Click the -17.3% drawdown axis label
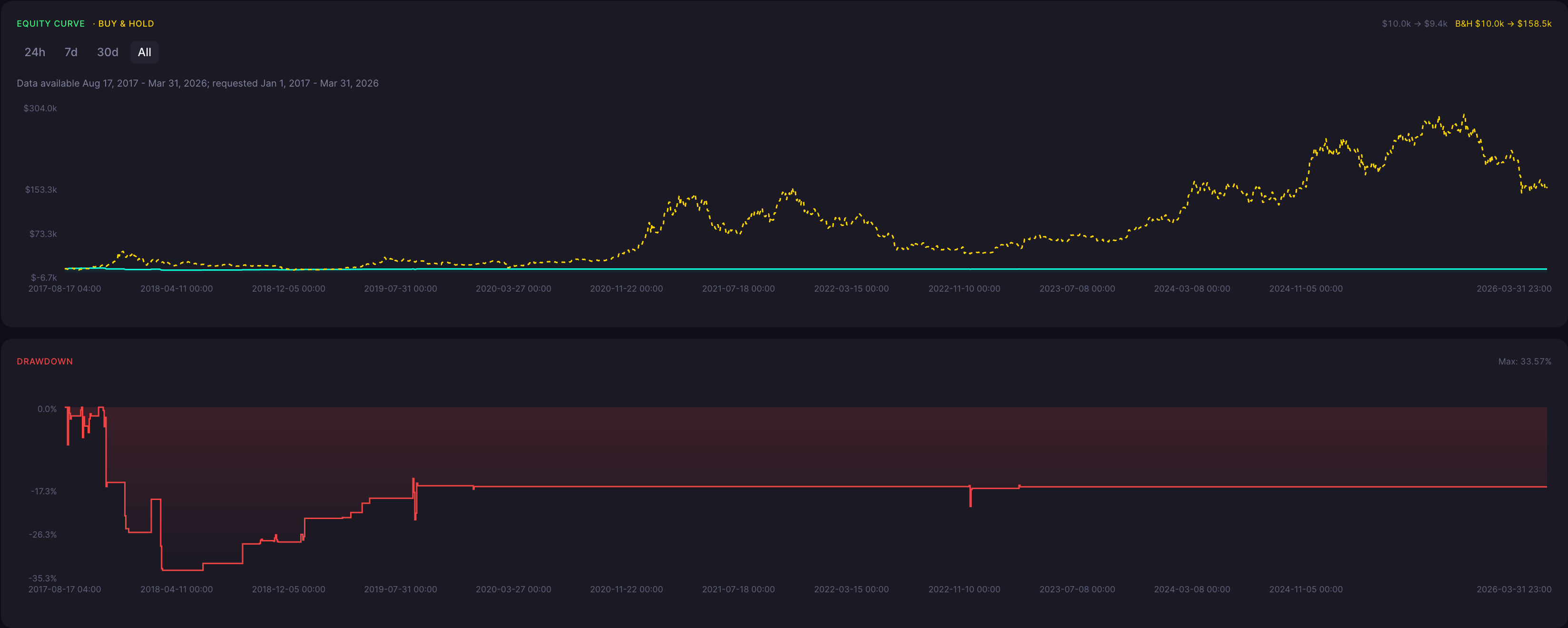The image size is (1568, 628). 44,491
